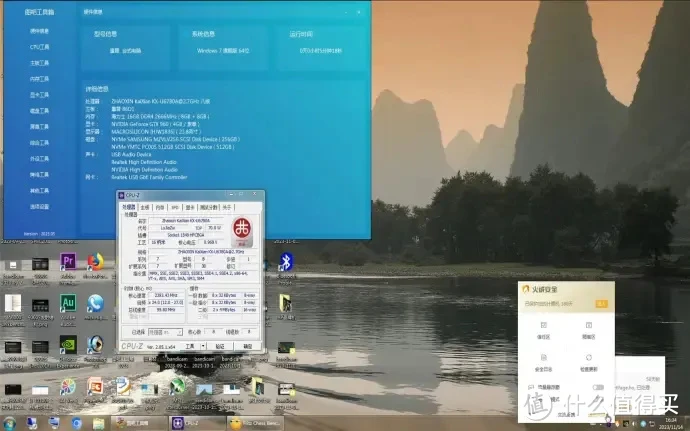Viewport: 690px width, 431px height.
Task: Click the 工具 button in CPU-Z
Action: point(190,346)
